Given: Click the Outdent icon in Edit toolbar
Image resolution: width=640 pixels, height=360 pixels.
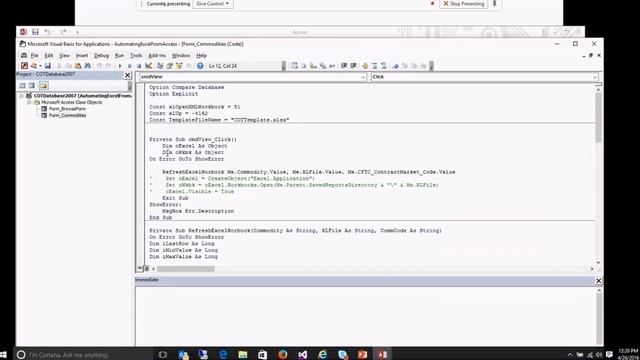Looking at the screenshot, I should click(x=353, y=66).
